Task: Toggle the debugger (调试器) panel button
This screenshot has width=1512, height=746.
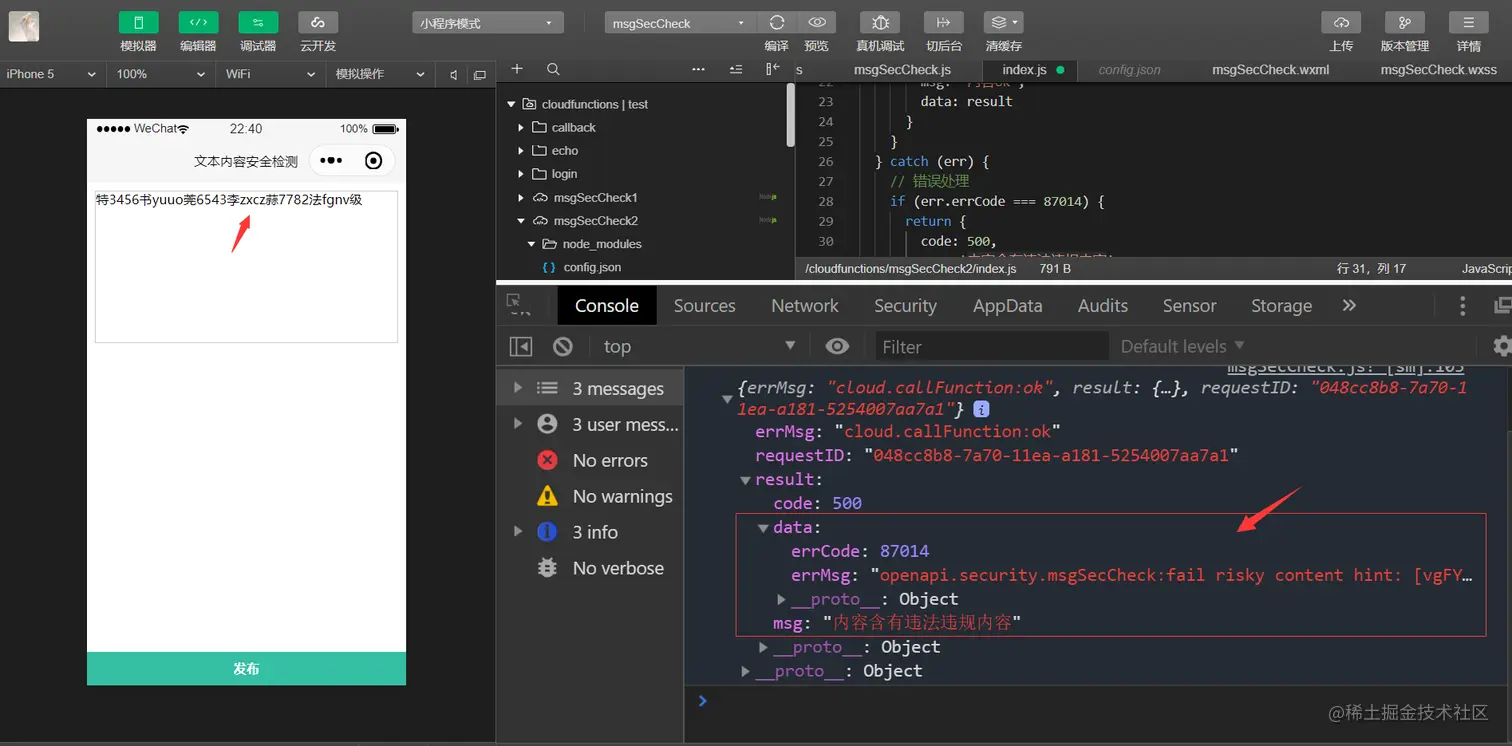Action: pyautogui.click(x=258, y=23)
